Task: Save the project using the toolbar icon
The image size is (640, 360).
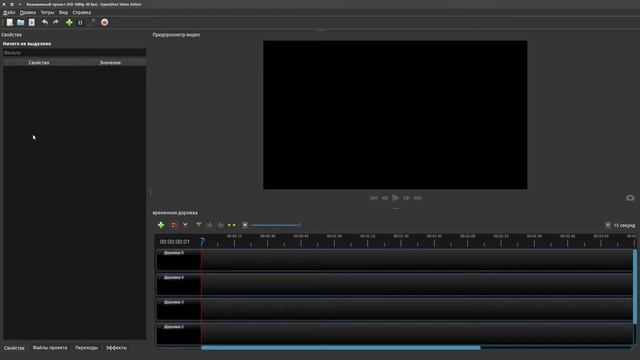Action: coord(31,22)
